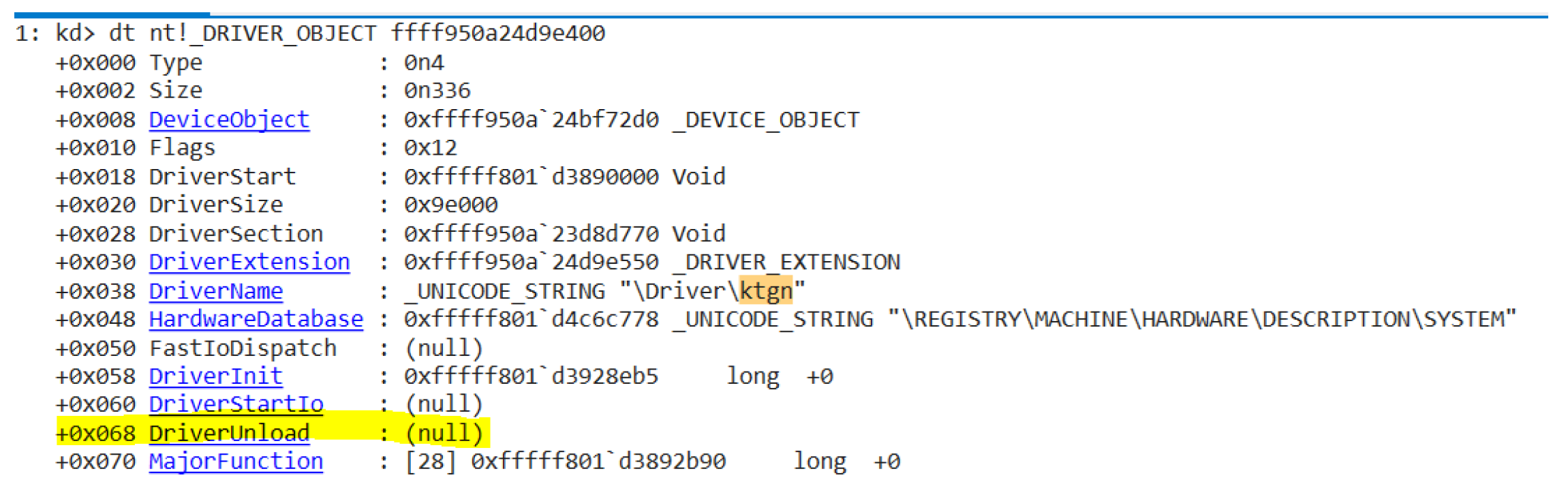1568x497 pixels.
Task: Click the FastIoDispatch field name
Action: [x=243, y=348]
